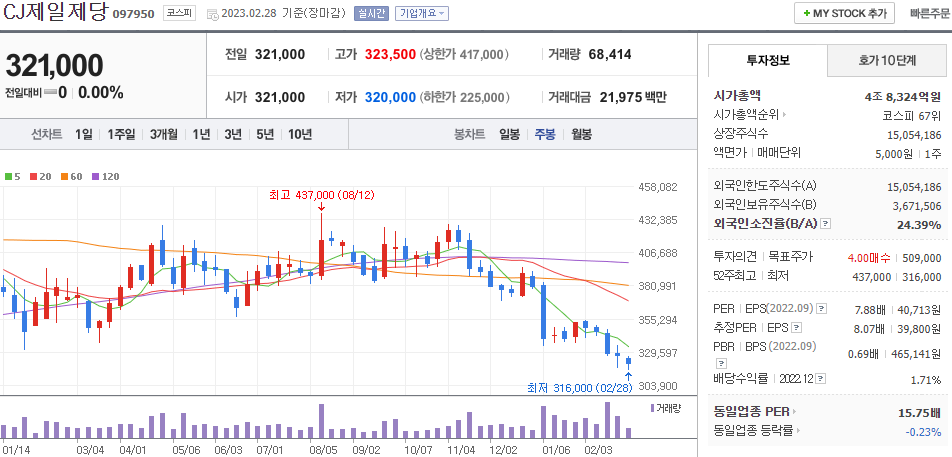Click the 저가 value 320,000
This screenshot has width=952, height=457.
click(390, 97)
